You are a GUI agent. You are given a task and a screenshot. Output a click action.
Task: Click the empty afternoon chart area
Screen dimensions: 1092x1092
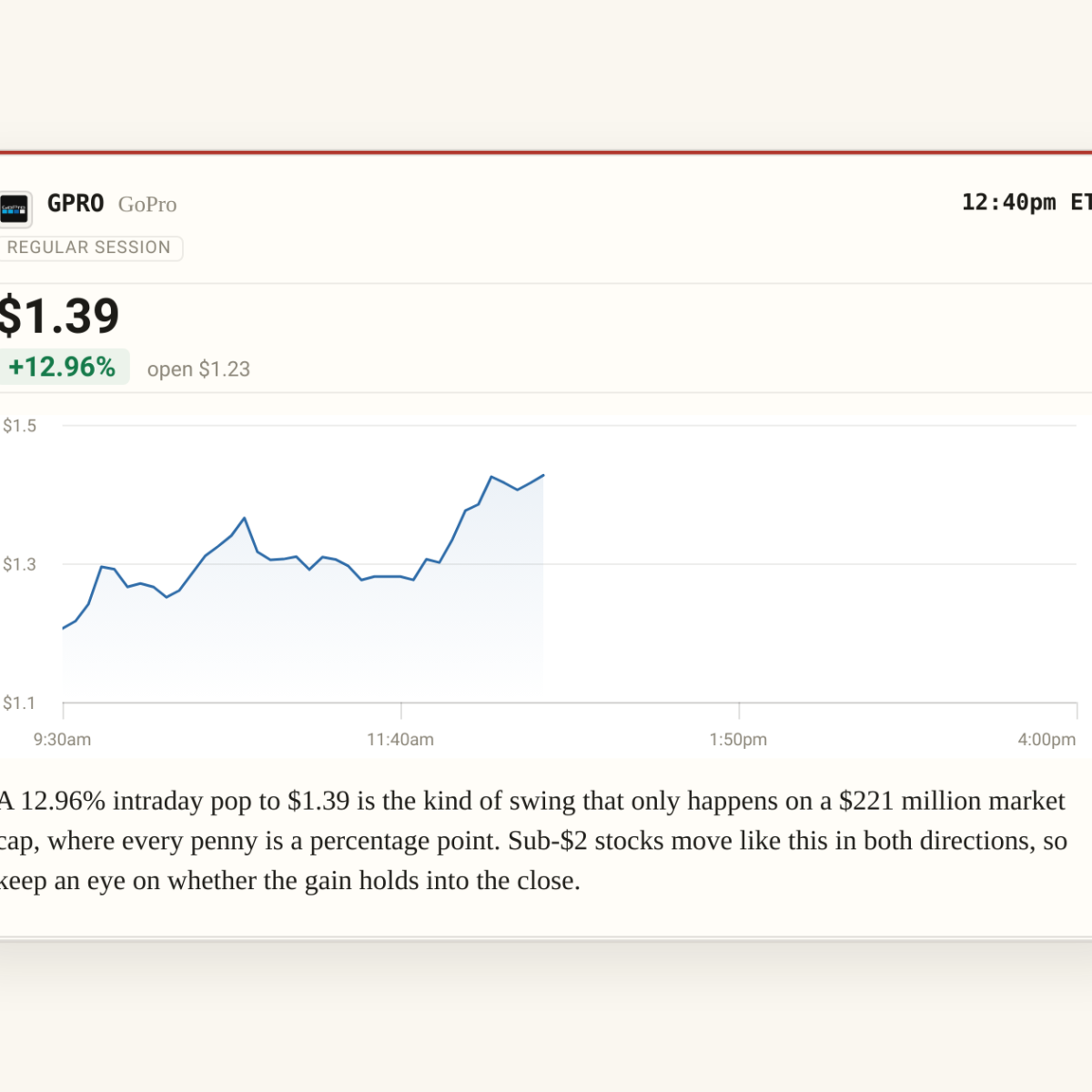pos(810,564)
